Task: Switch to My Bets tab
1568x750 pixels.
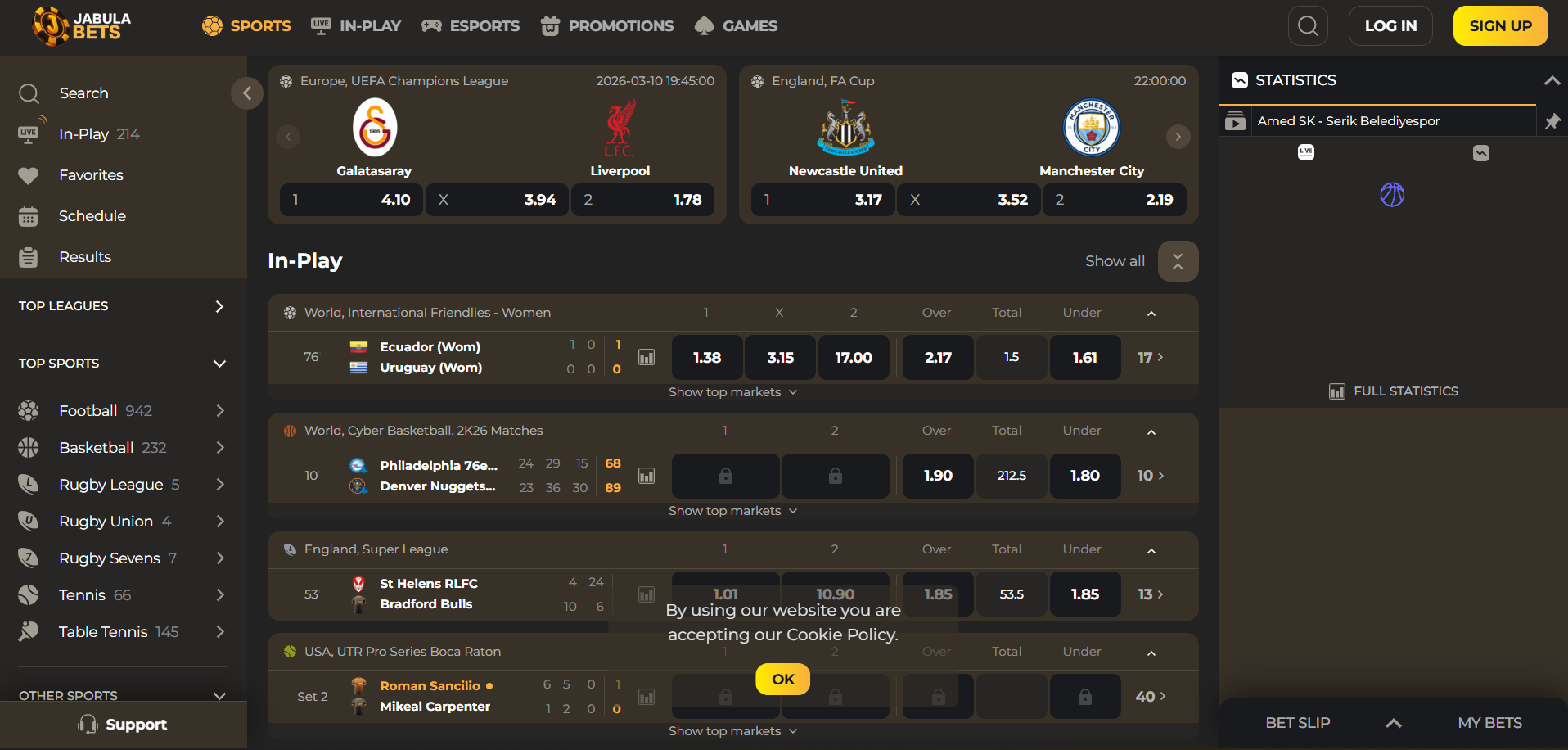Action: [x=1489, y=723]
